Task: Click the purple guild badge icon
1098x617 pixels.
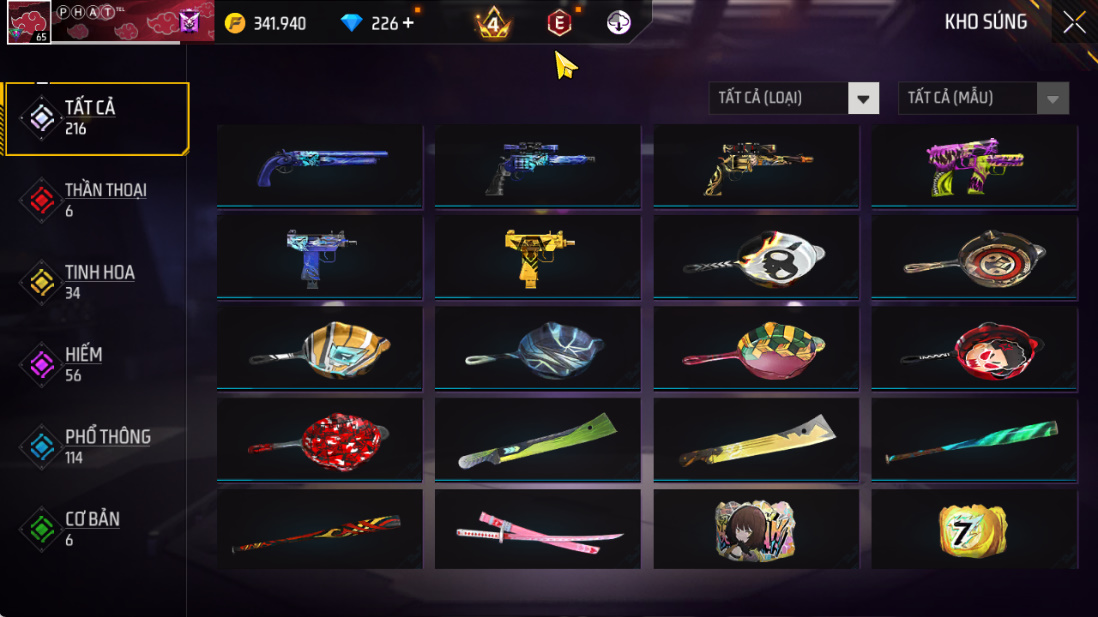Action: (190, 22)
